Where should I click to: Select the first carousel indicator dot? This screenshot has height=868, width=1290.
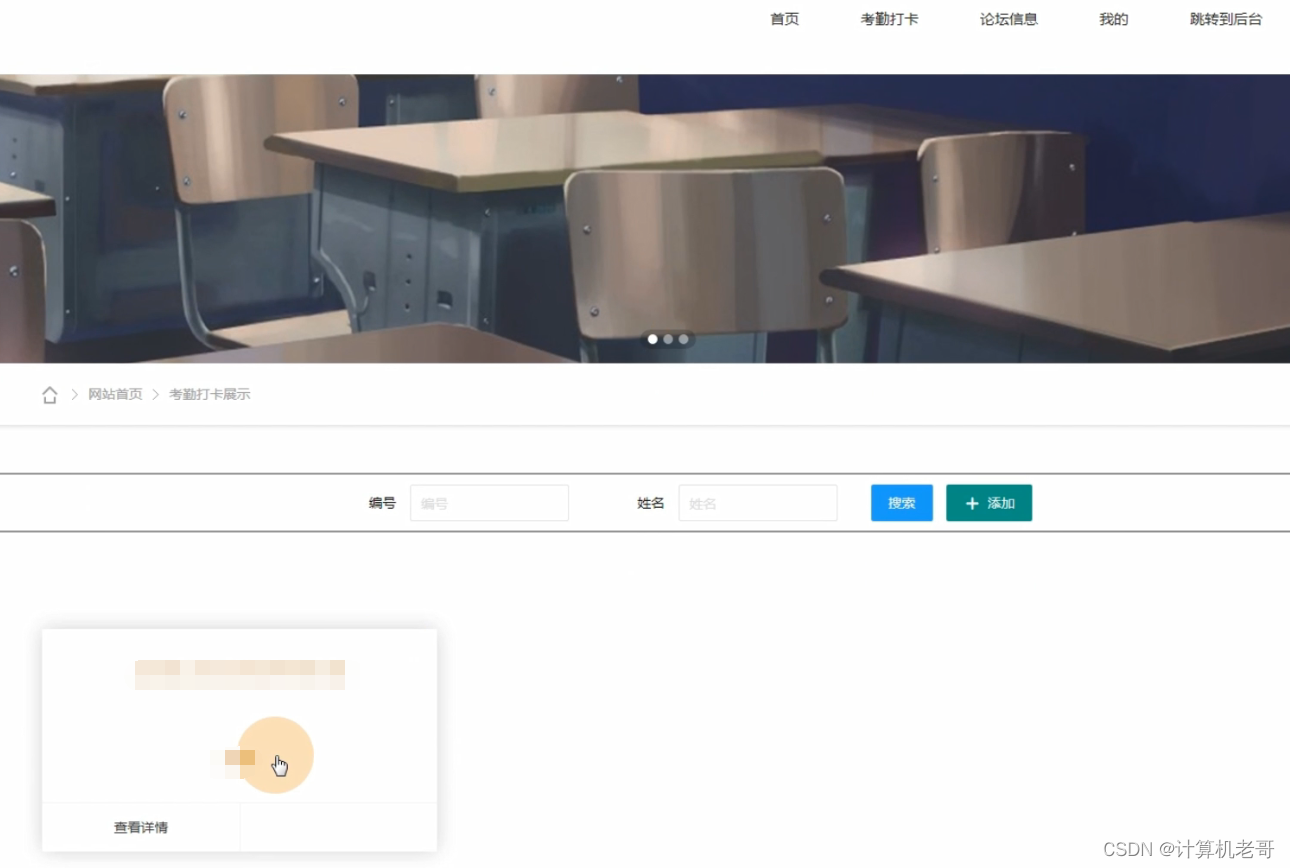(x=652, y=339)
